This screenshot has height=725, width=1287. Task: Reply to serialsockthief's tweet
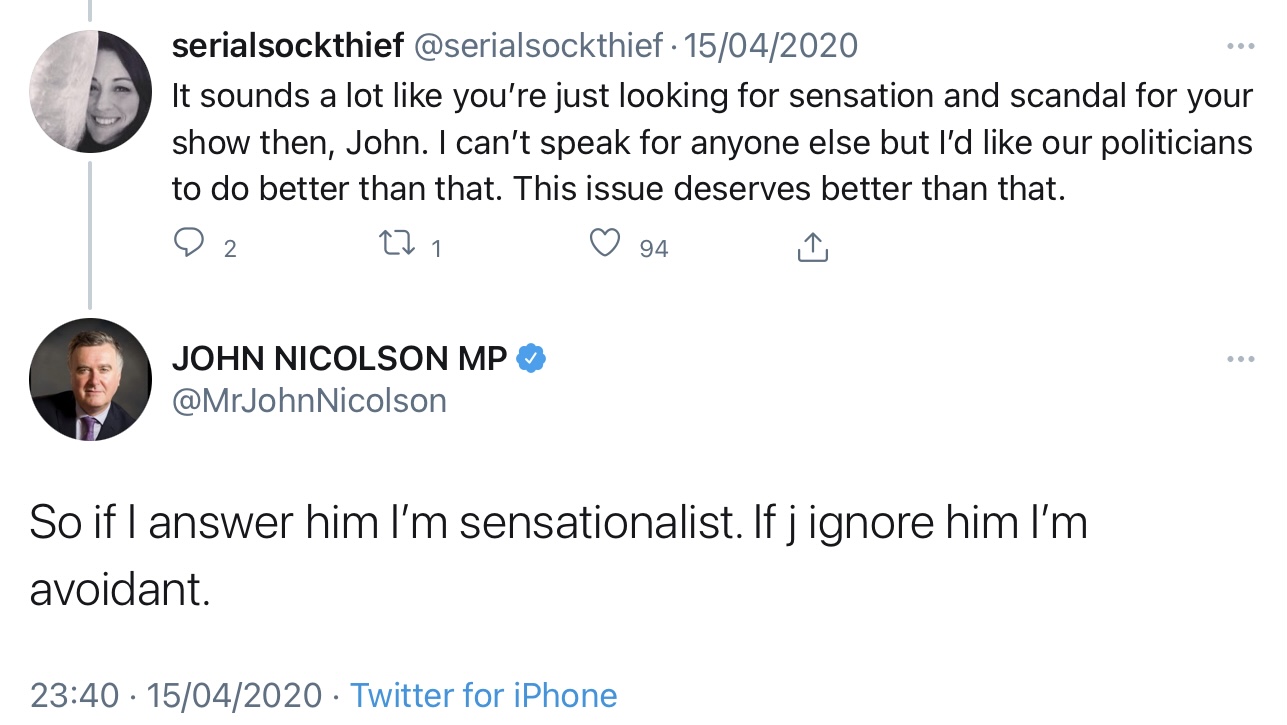pos(189,243)
